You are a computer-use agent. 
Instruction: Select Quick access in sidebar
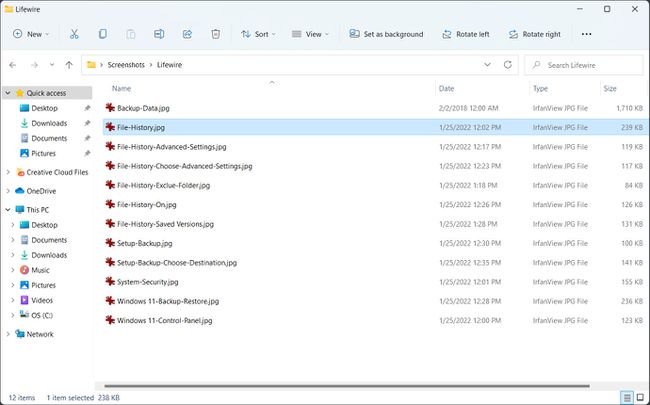tap(46, 93)
